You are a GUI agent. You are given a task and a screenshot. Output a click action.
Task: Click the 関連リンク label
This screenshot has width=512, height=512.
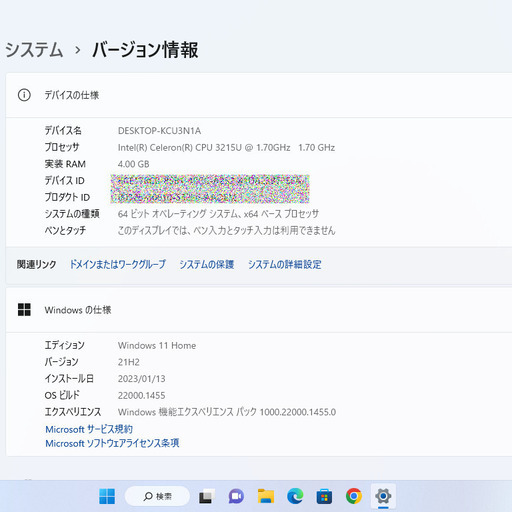pyautogui.click(x=36, y=265)
